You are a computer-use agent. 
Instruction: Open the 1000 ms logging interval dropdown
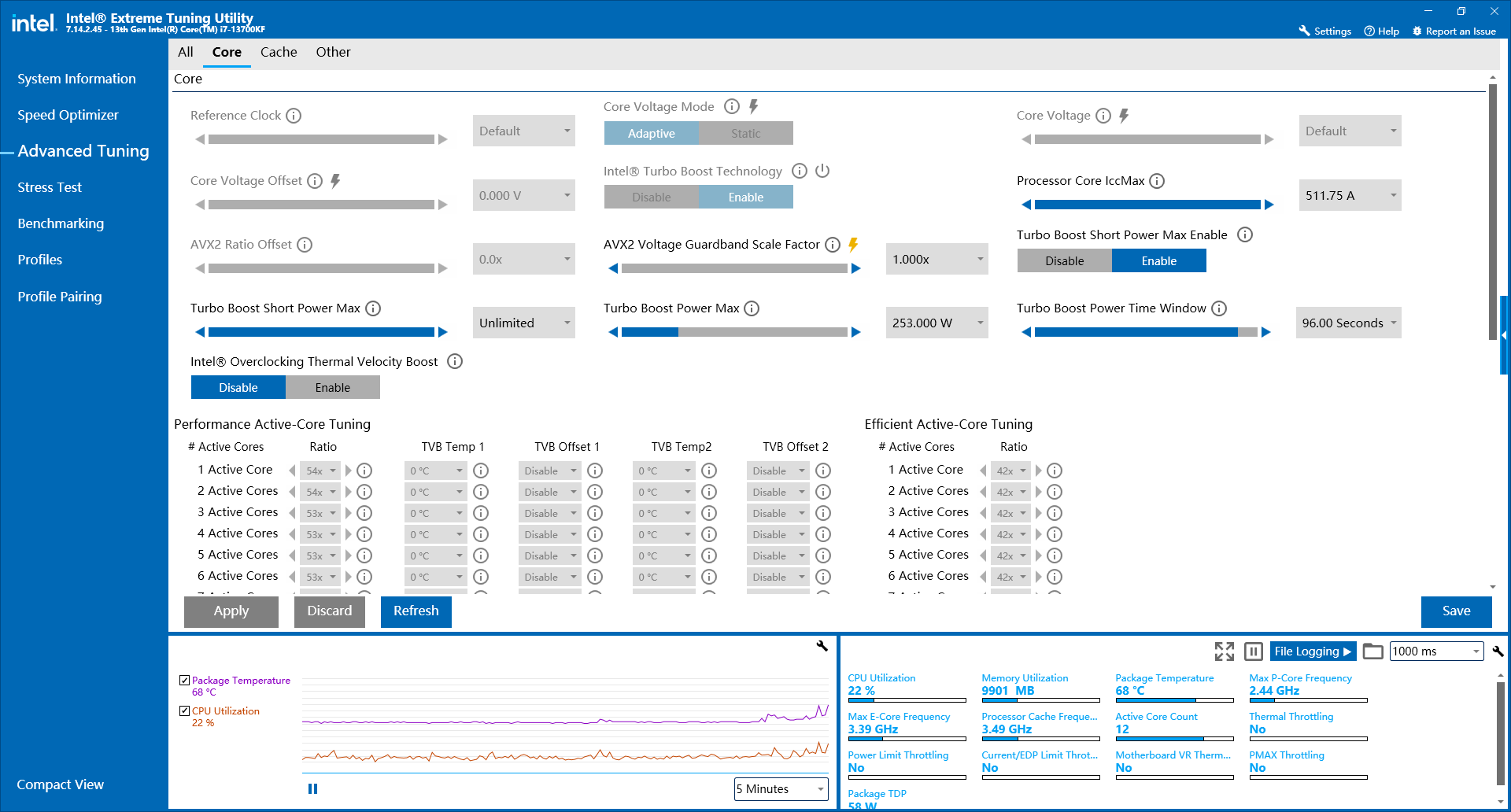pos(1436,651)
